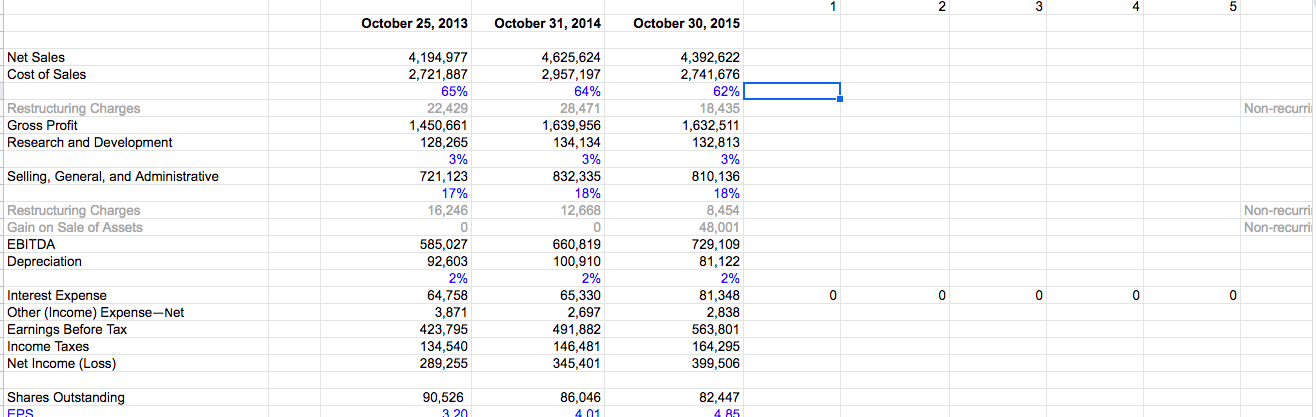Click the blue 65% cell

(x=454, y=91)
